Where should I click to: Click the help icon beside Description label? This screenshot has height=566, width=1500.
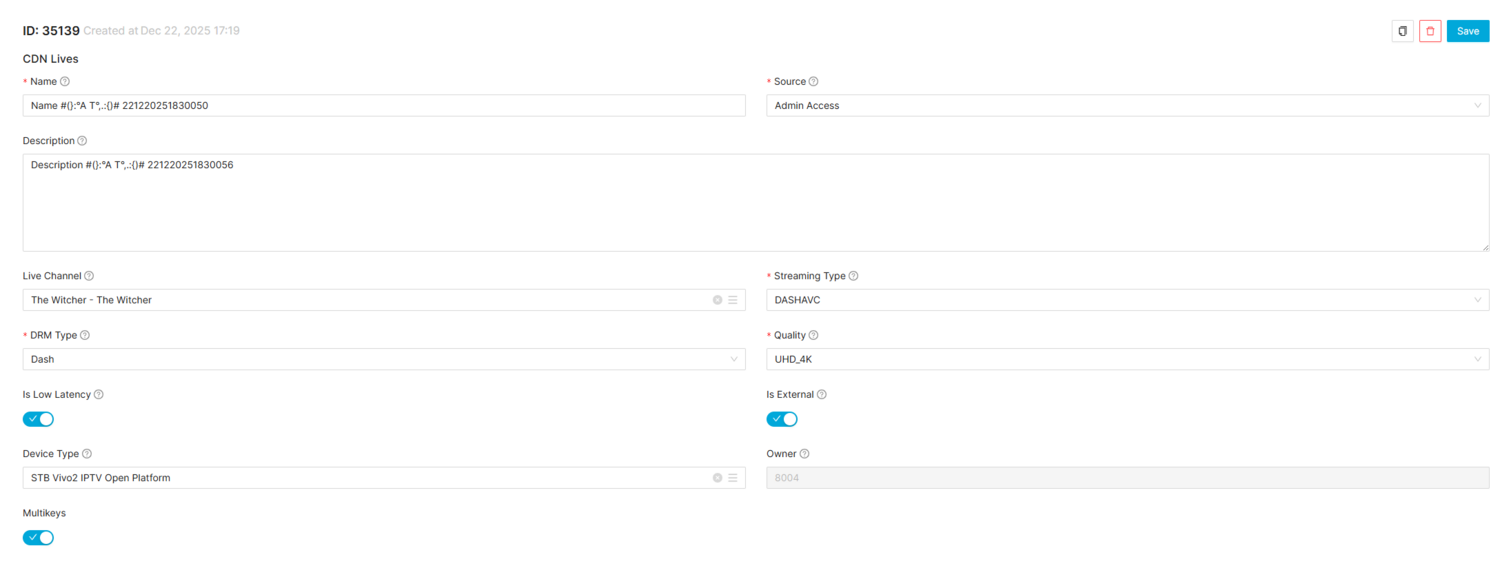pyautogui.click(x=82, y=141)
